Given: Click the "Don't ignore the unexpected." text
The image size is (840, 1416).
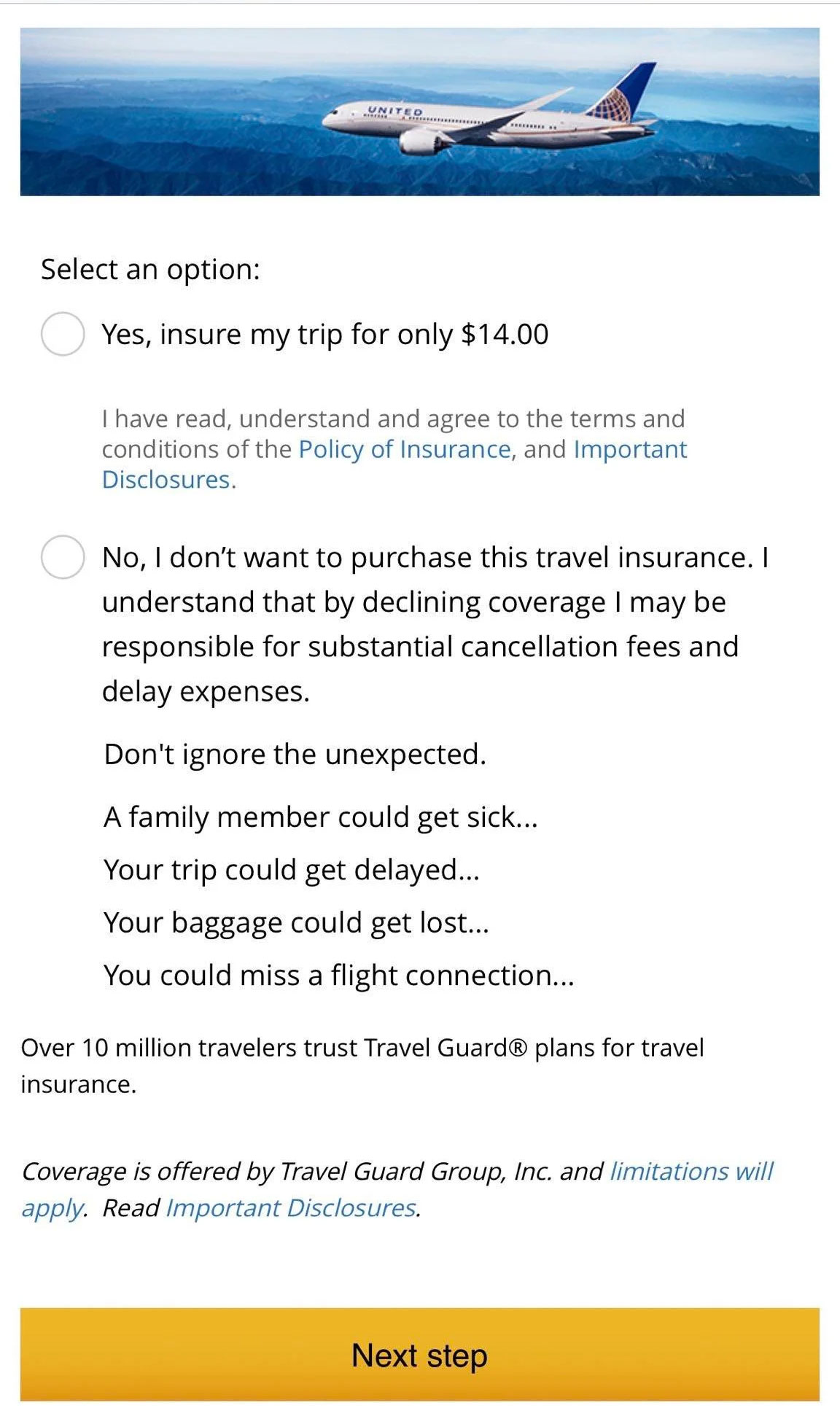Looking at the screenshot, I should (x=295, y=754).
